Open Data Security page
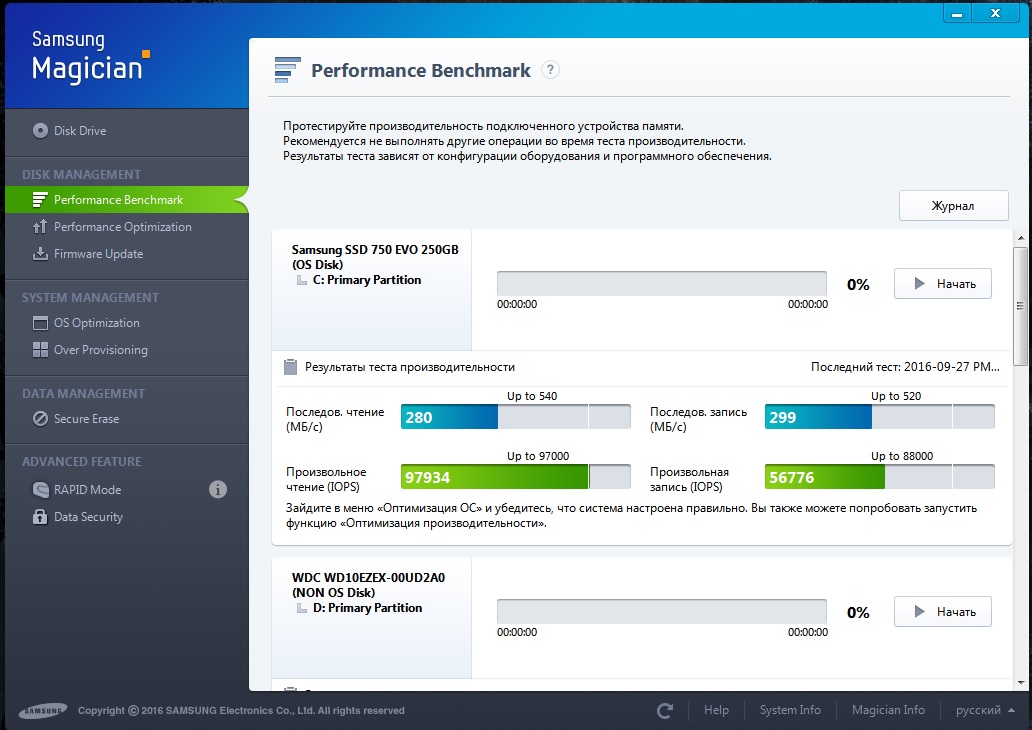1032x730 pixels. point(126,517)
